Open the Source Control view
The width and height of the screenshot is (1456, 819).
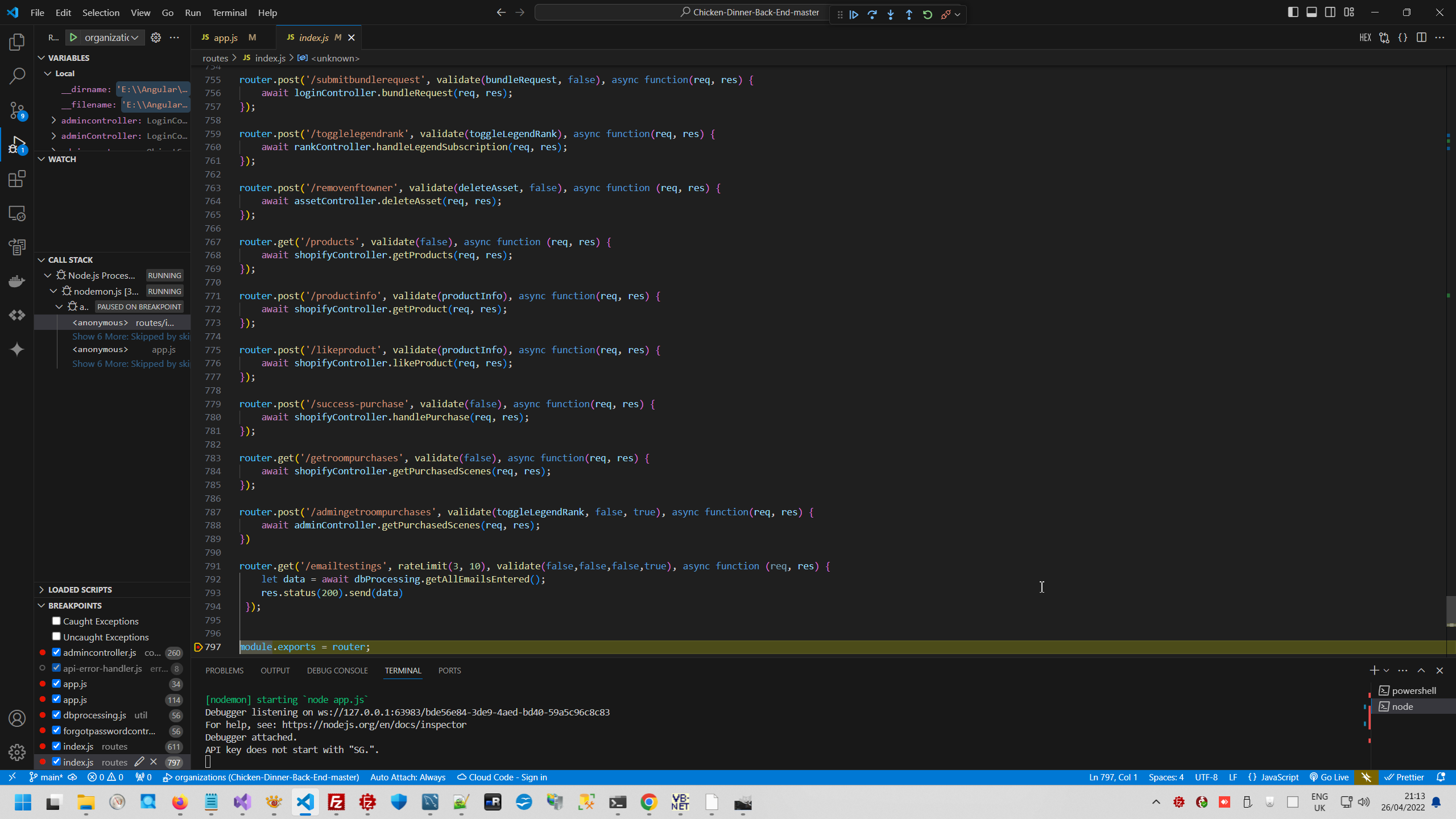tap(17, 110)
